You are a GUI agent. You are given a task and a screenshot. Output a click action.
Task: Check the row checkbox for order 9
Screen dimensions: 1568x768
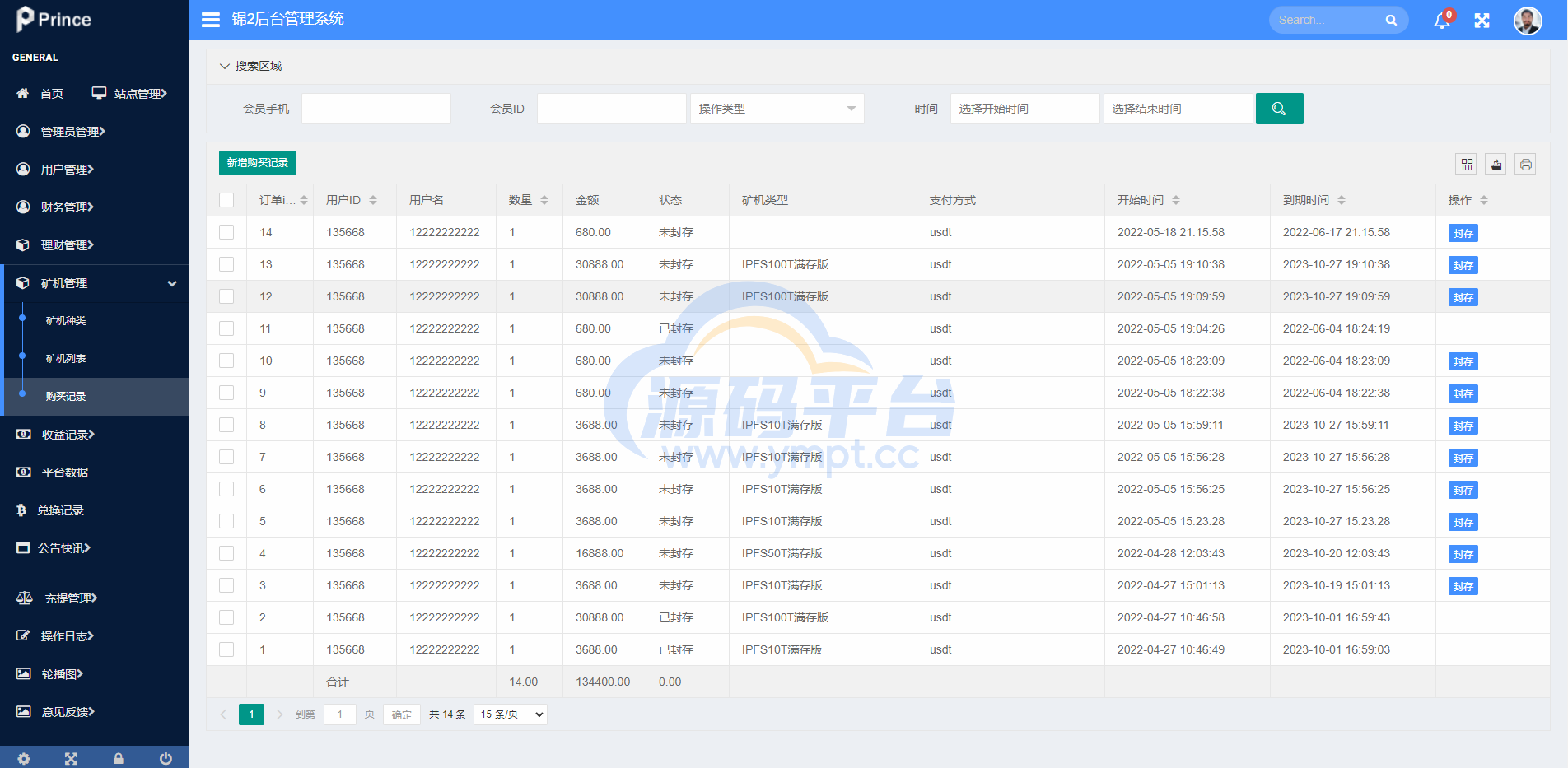(226, 393)
